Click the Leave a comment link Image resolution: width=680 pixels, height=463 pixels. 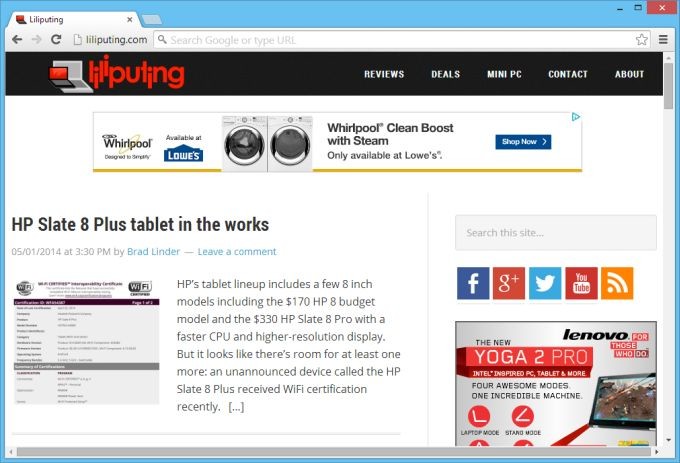pyautogui.click(x=237, y=251)
